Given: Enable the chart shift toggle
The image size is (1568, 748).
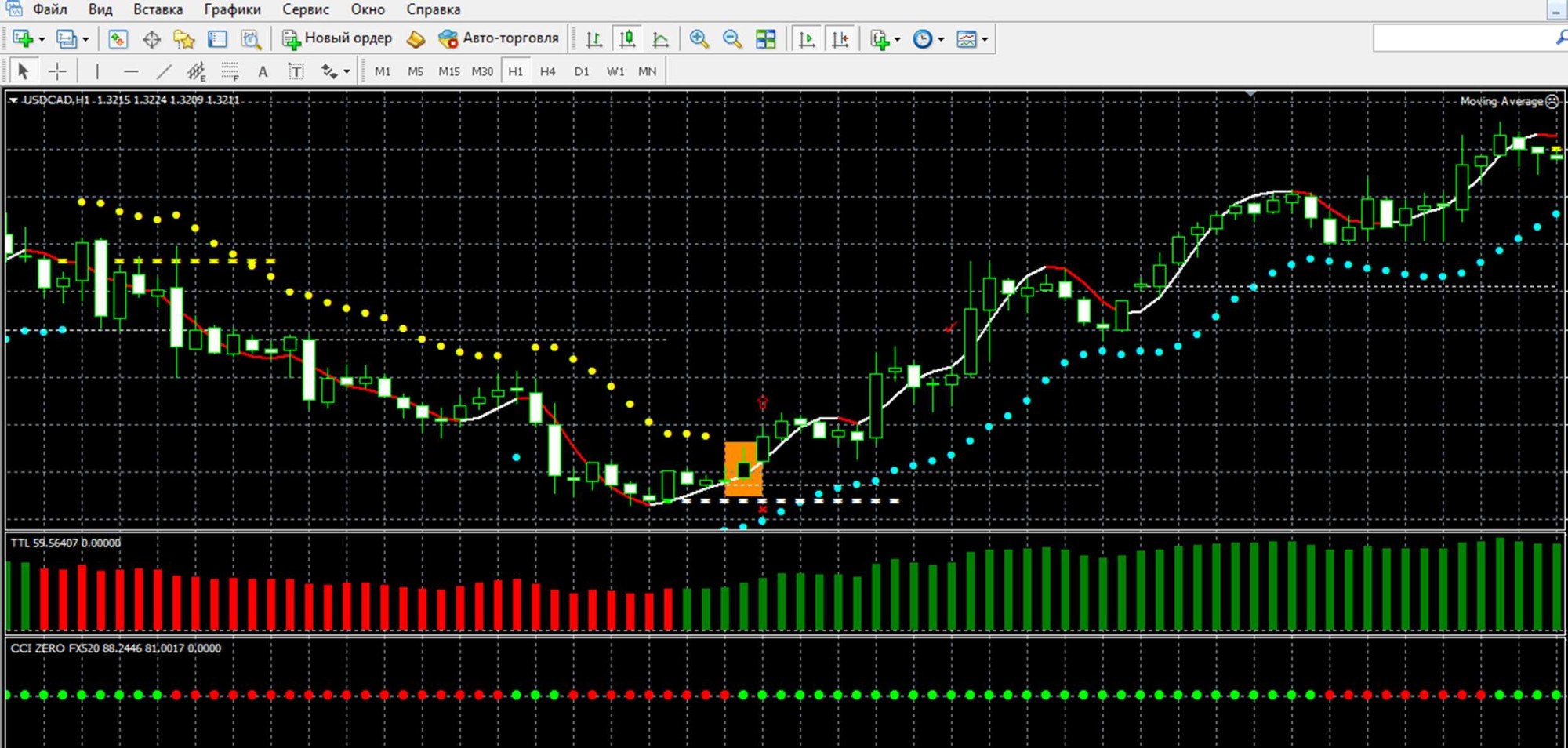Looking at the screenshot, I should [x=840, y=39].
